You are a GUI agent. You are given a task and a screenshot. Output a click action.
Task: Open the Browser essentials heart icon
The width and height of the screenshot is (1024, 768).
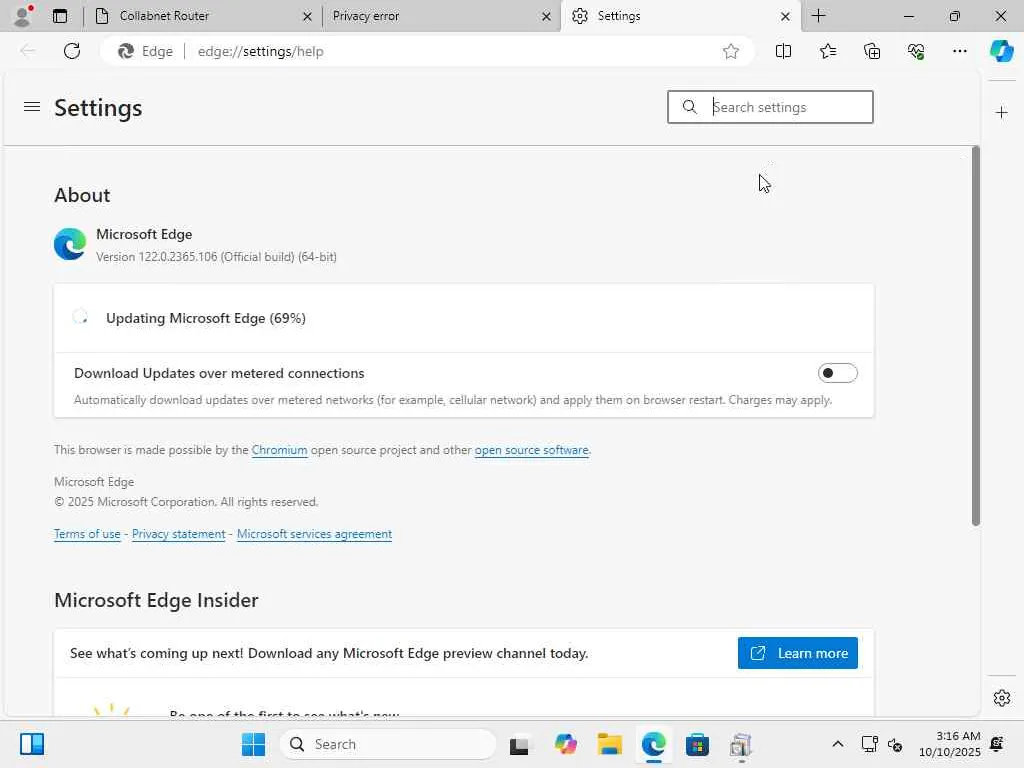(916, 51)
